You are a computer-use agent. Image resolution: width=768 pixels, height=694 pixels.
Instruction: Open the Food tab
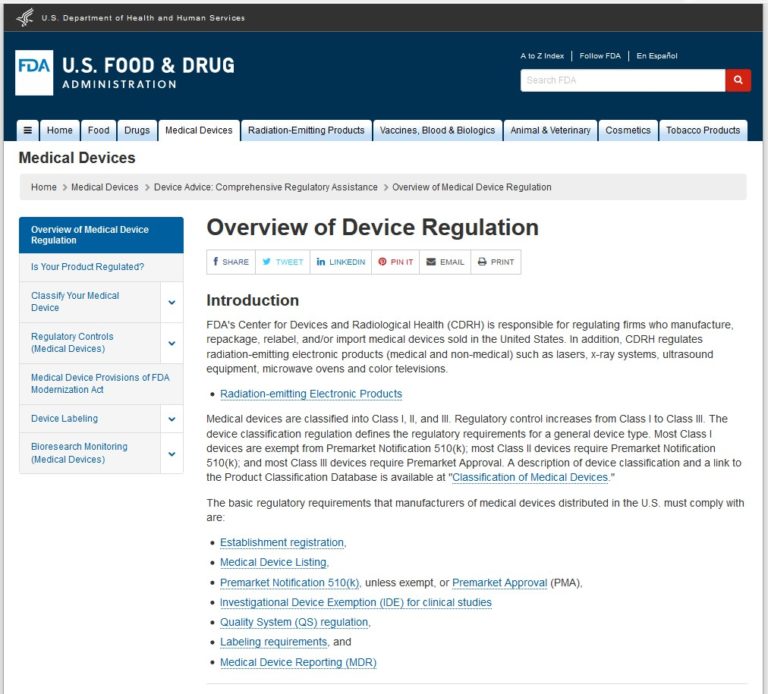[x=98, y=130]
